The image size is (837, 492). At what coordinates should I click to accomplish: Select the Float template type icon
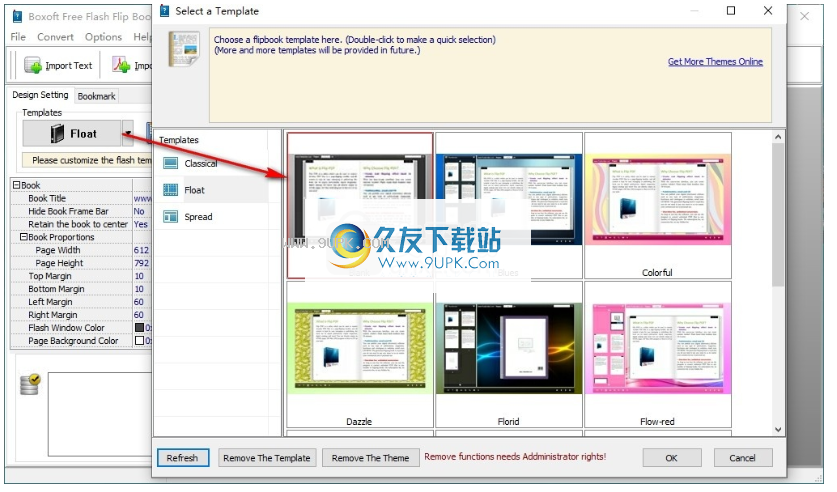(x=170, y=190)
